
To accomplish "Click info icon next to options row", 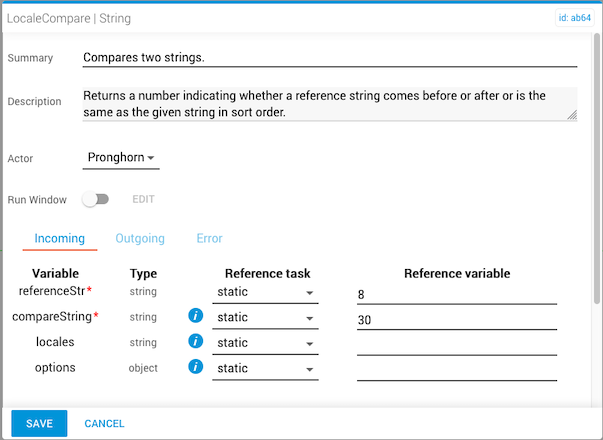I will pyautogui.click(x=196, y=368).
